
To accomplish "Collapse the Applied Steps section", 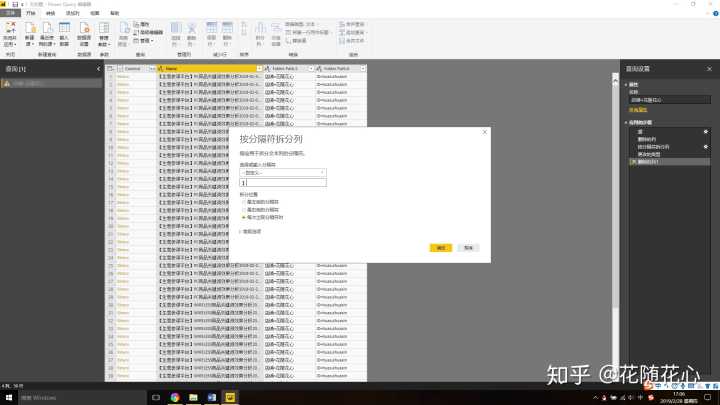I will click(626, 123).
